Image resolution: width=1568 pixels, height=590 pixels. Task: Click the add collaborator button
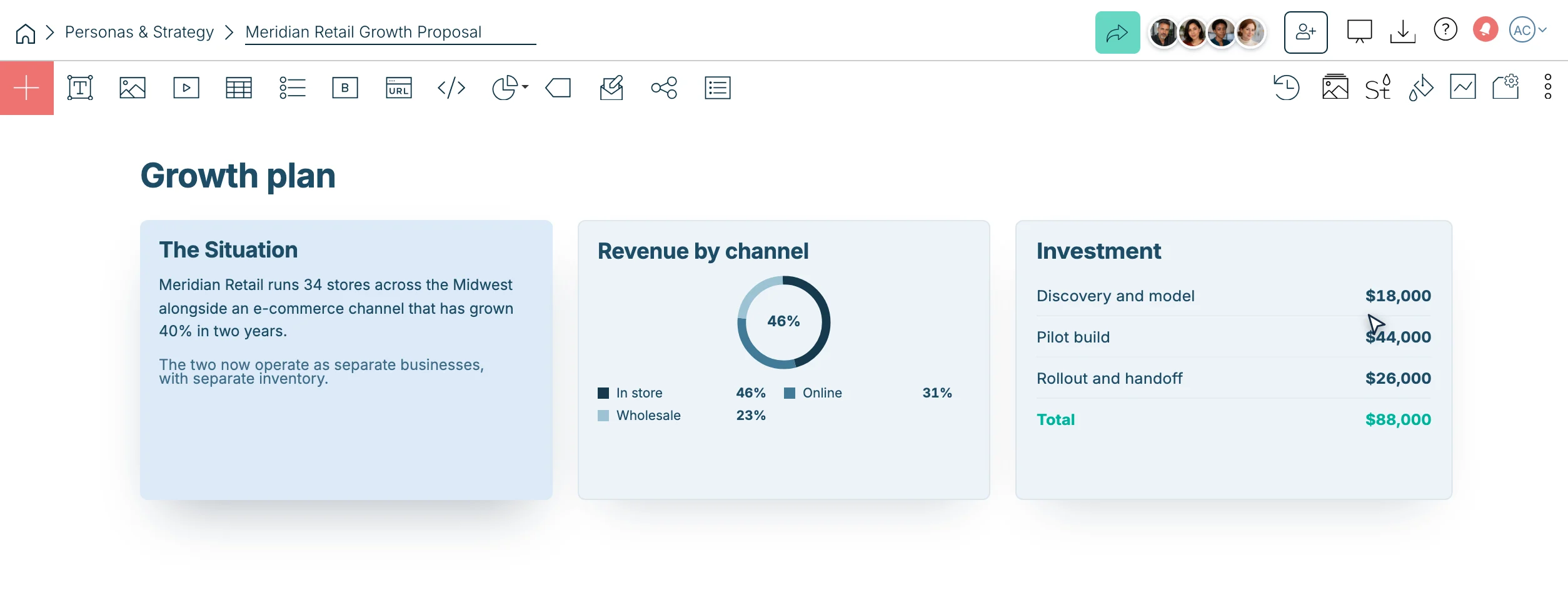[x=1306, y=32]
